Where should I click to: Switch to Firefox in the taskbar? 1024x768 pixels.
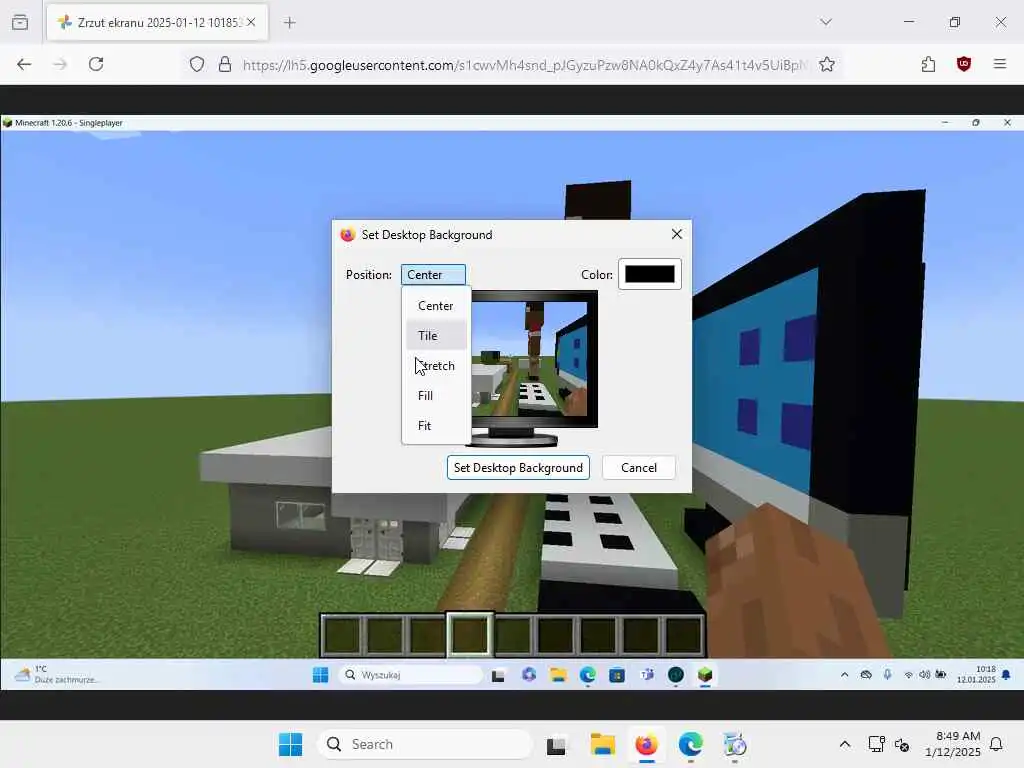click(x=646, y=744)
